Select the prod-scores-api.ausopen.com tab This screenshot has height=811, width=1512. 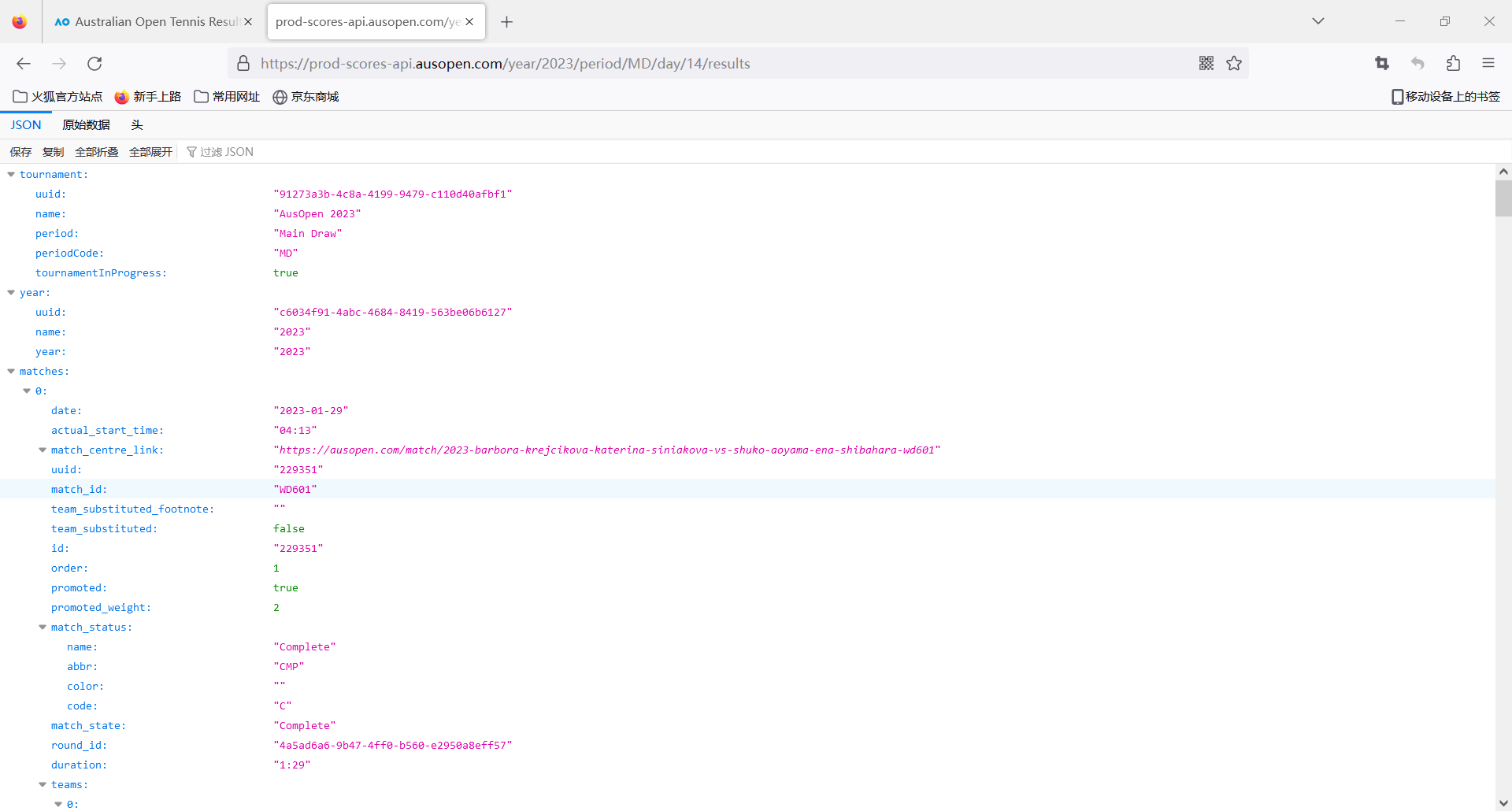376,22
